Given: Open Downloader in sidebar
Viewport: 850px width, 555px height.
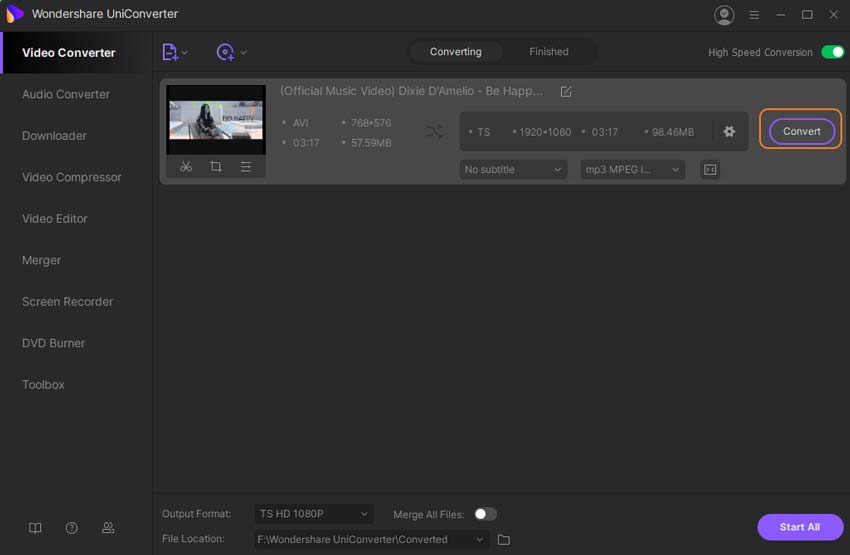Looking at the screenshot, I should [54, 135].
